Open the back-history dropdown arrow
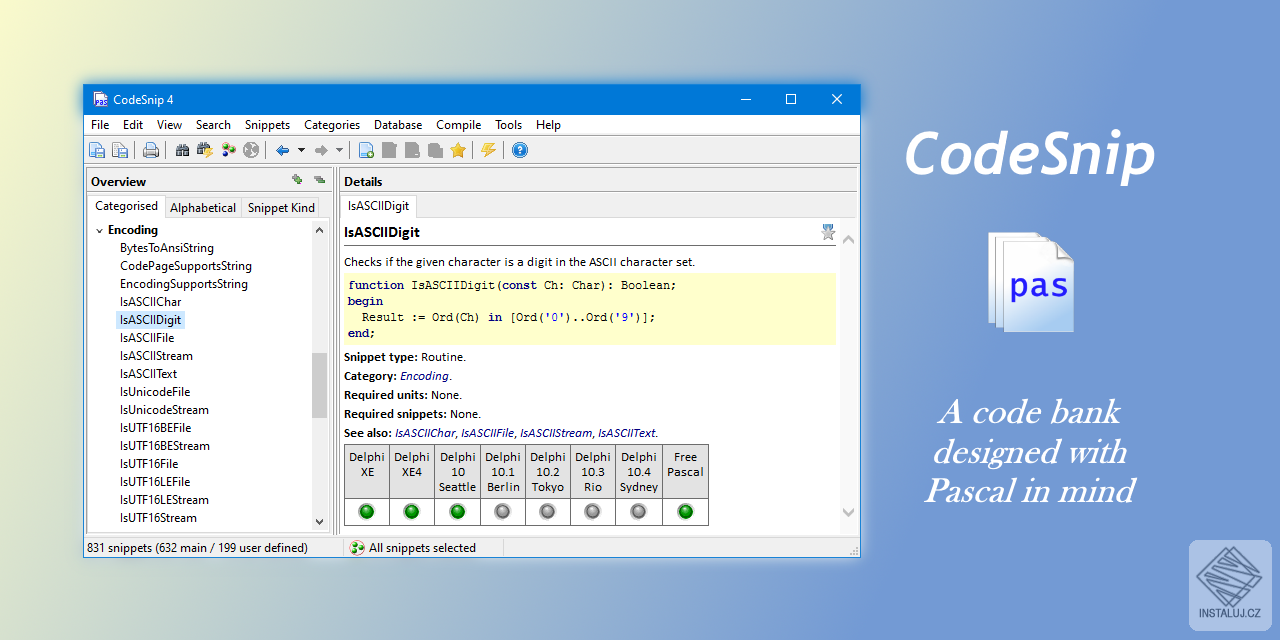Screen dimensions: 1280x640 301,150
